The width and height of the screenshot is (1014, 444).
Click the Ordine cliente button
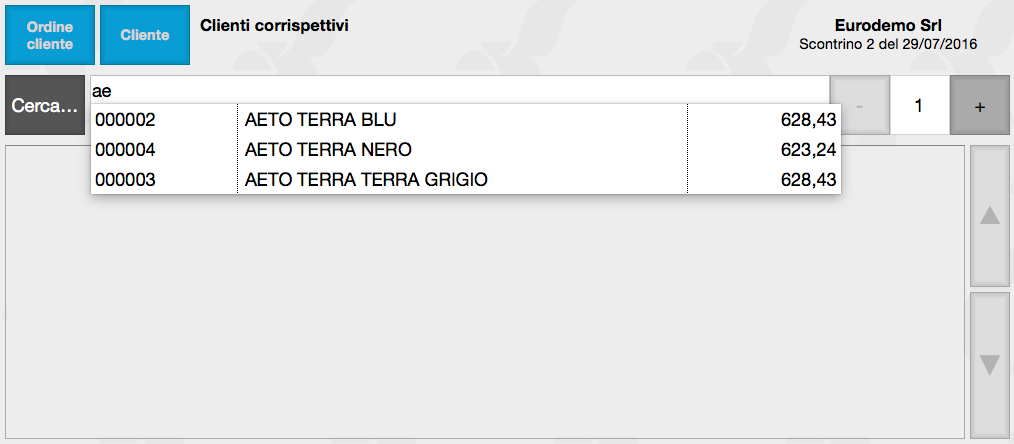(50, 35)
